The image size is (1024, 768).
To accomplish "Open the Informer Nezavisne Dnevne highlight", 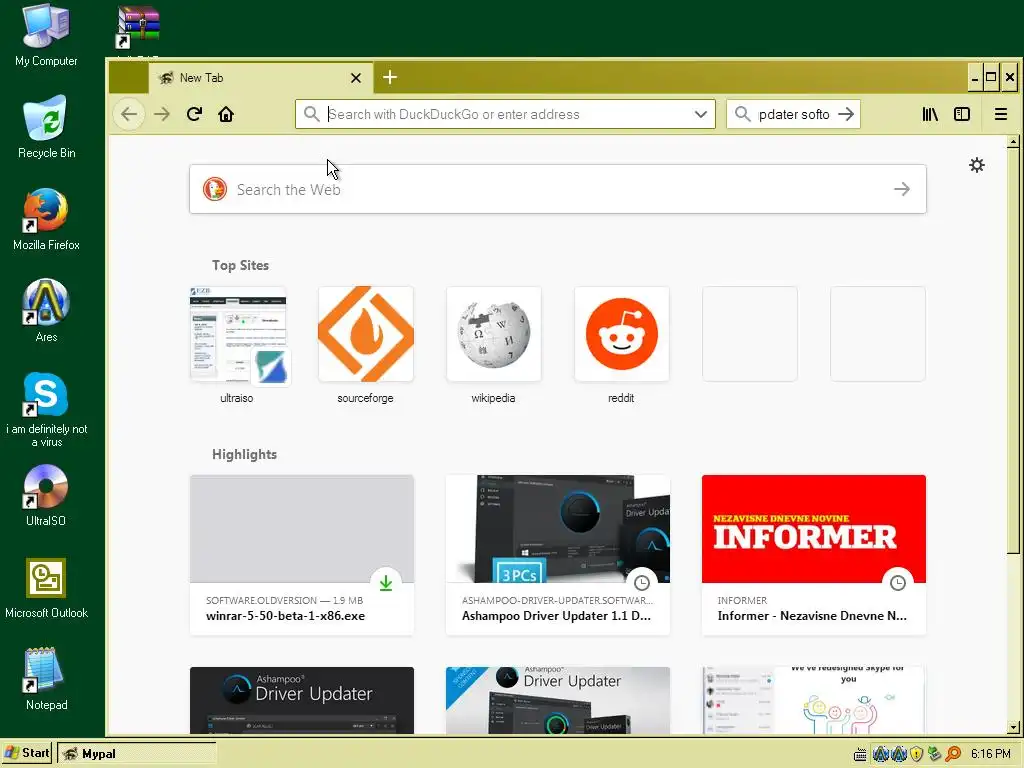I will (x=814, y=555).
